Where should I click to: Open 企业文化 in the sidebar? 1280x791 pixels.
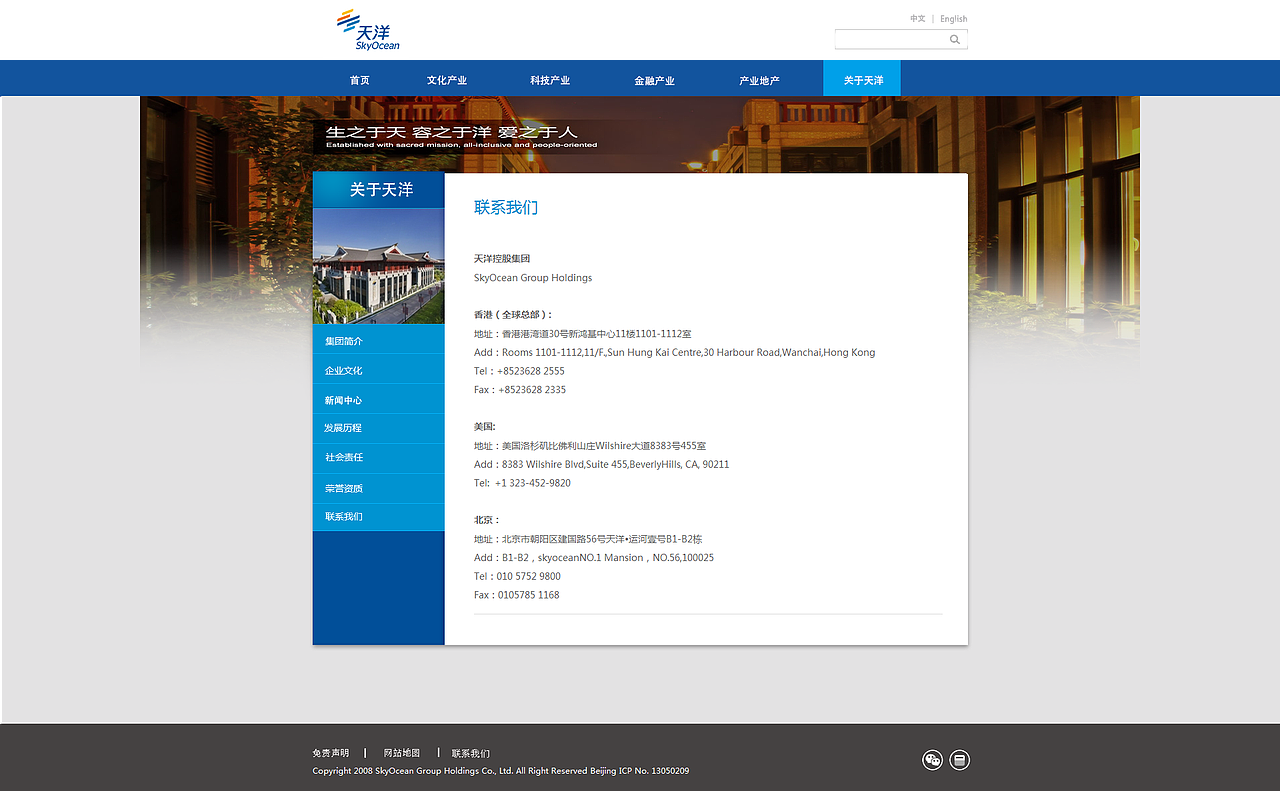click(378, 370)
